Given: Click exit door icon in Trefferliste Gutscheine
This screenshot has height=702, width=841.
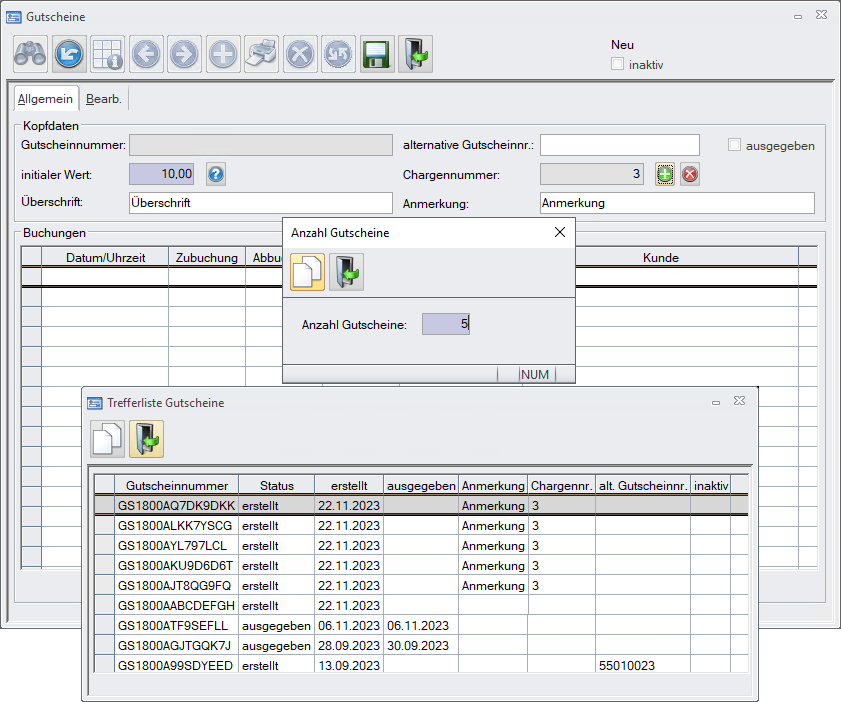Looking at the screenshot, I should point(146,439).
